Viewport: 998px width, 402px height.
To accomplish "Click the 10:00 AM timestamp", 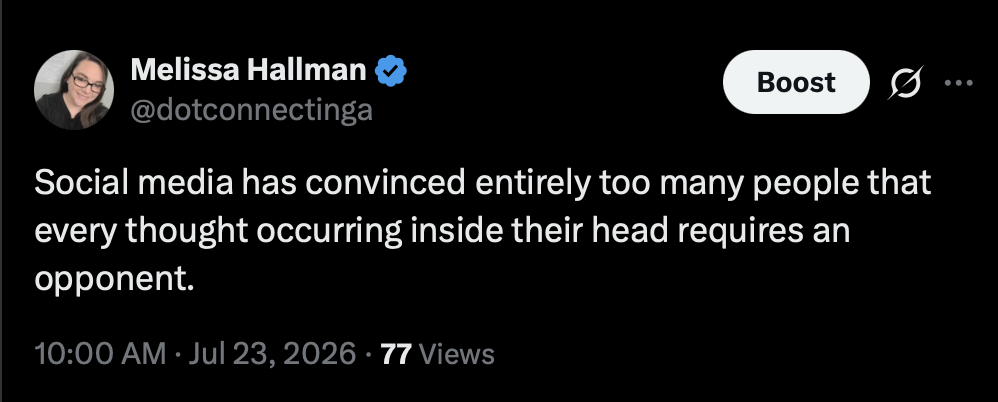I will [x=100, y=354].
